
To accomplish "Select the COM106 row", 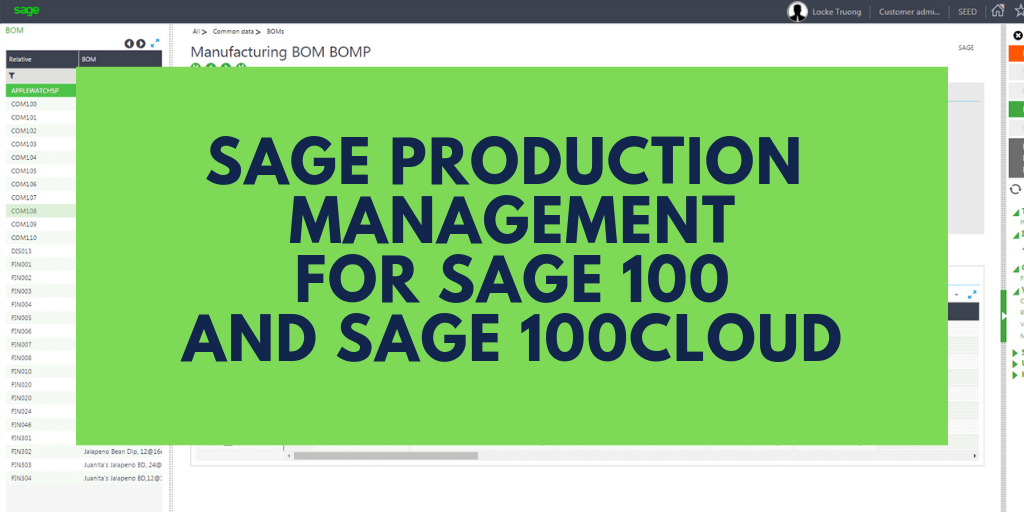I will (42, 184).
